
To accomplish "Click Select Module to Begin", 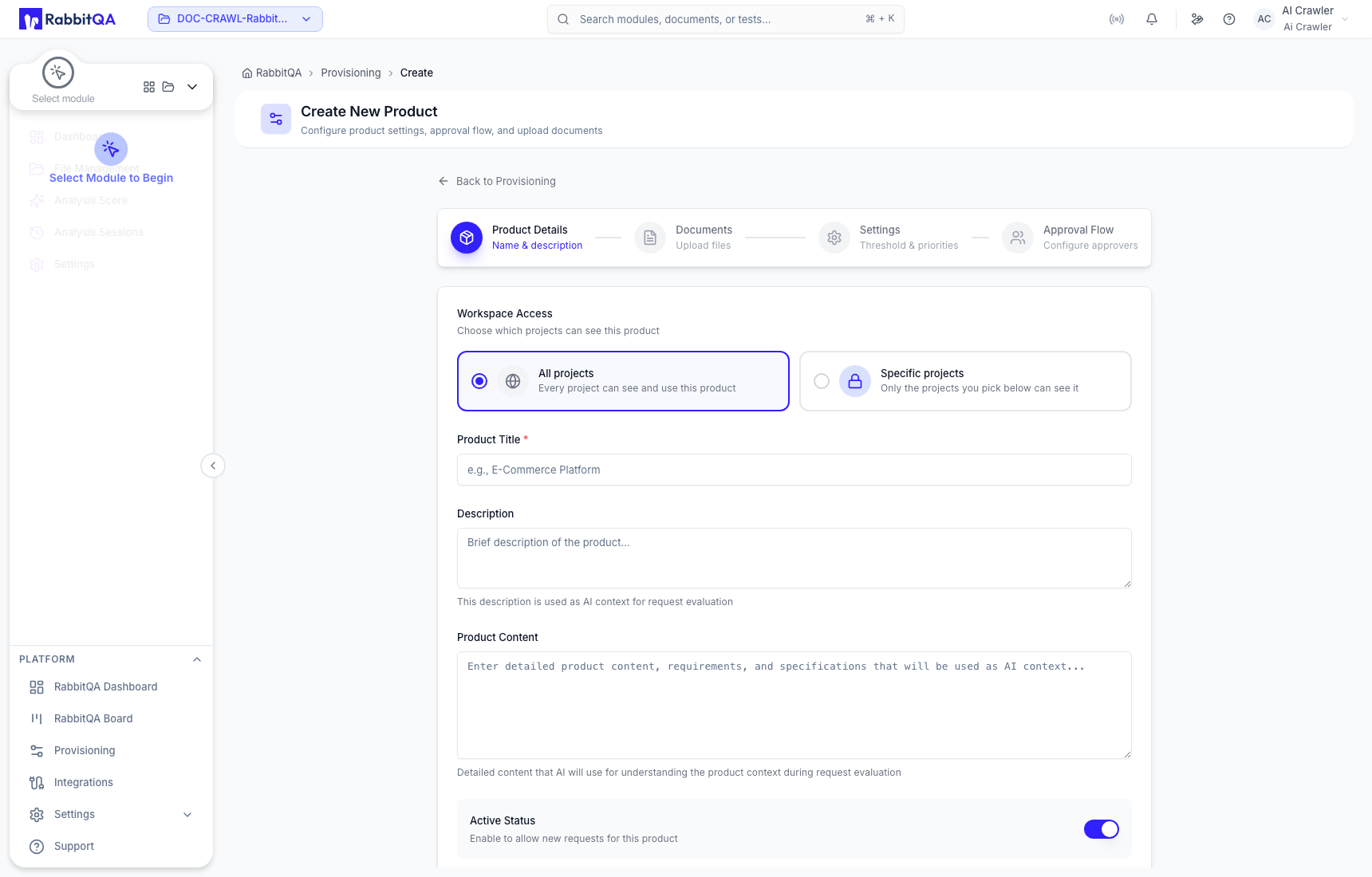I will pyautogui.click(x=111, y=178).
